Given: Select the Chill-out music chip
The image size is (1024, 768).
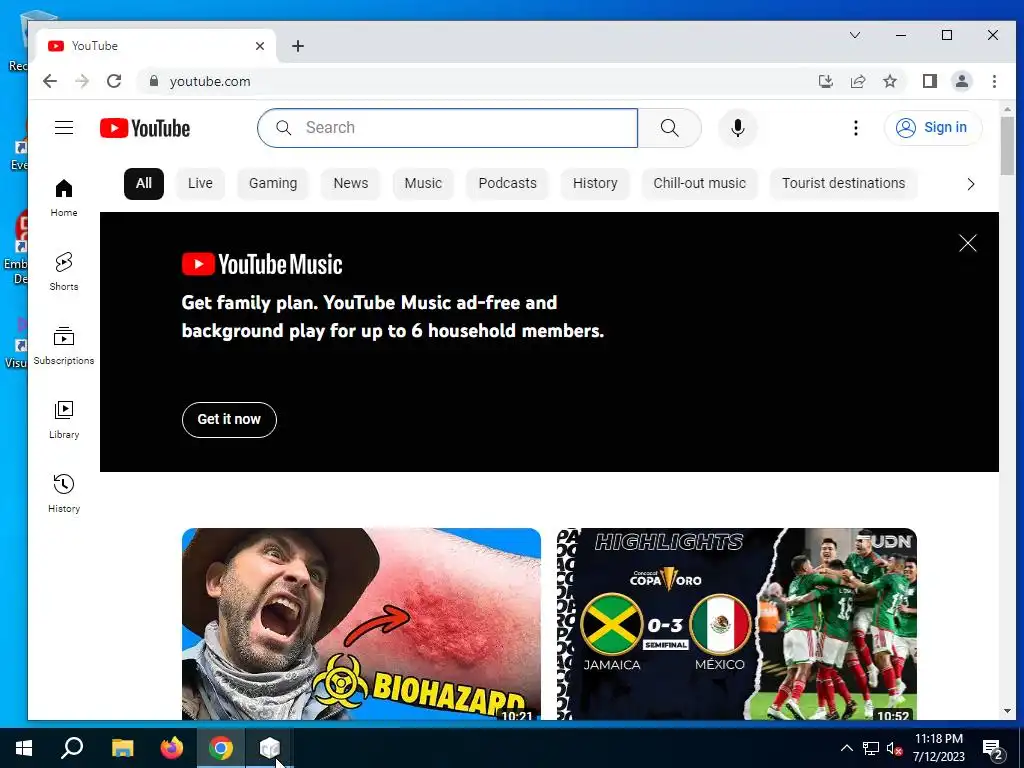Looking at the screenshot, I should pyautogui.click(x=699, y=184).
